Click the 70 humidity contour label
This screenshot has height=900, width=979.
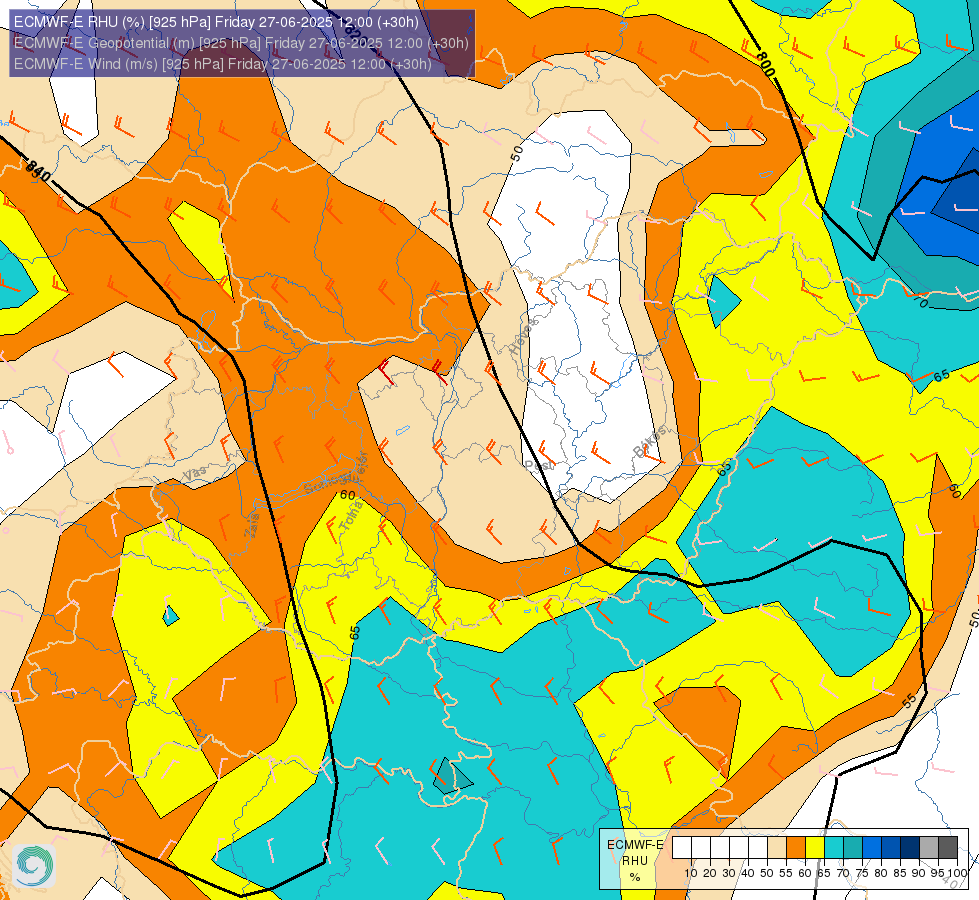coord(920,301)
